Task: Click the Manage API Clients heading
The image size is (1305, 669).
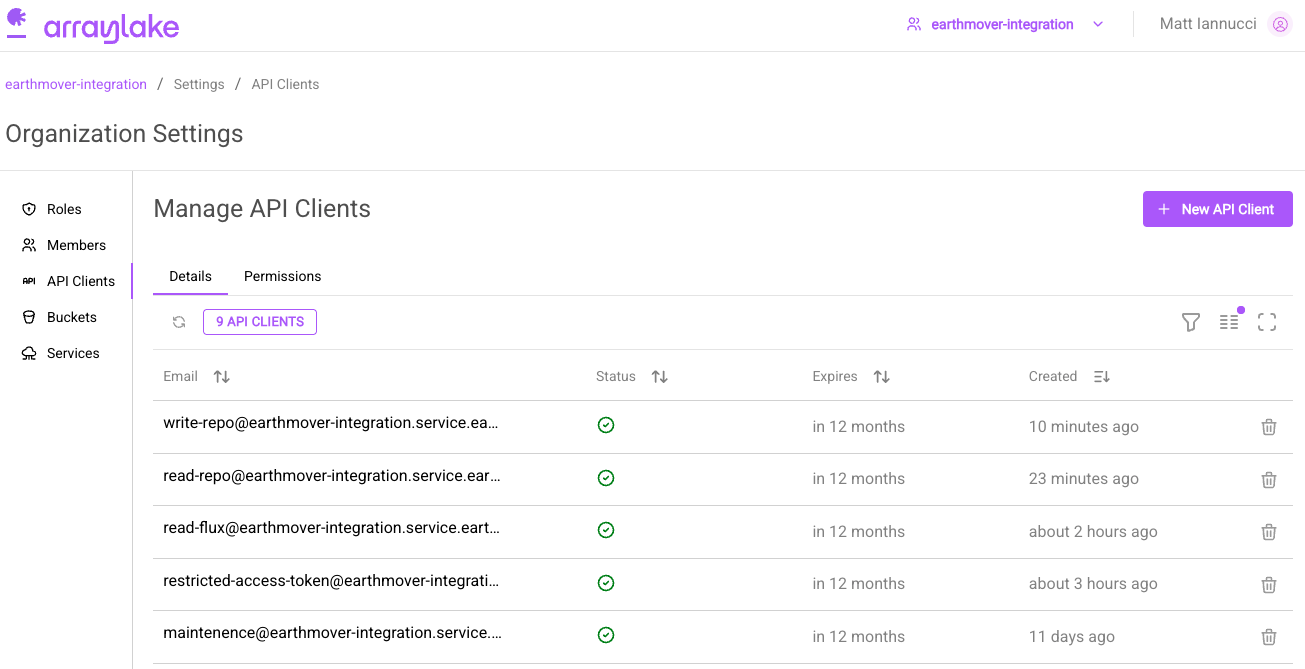Action: pos(262,209)
